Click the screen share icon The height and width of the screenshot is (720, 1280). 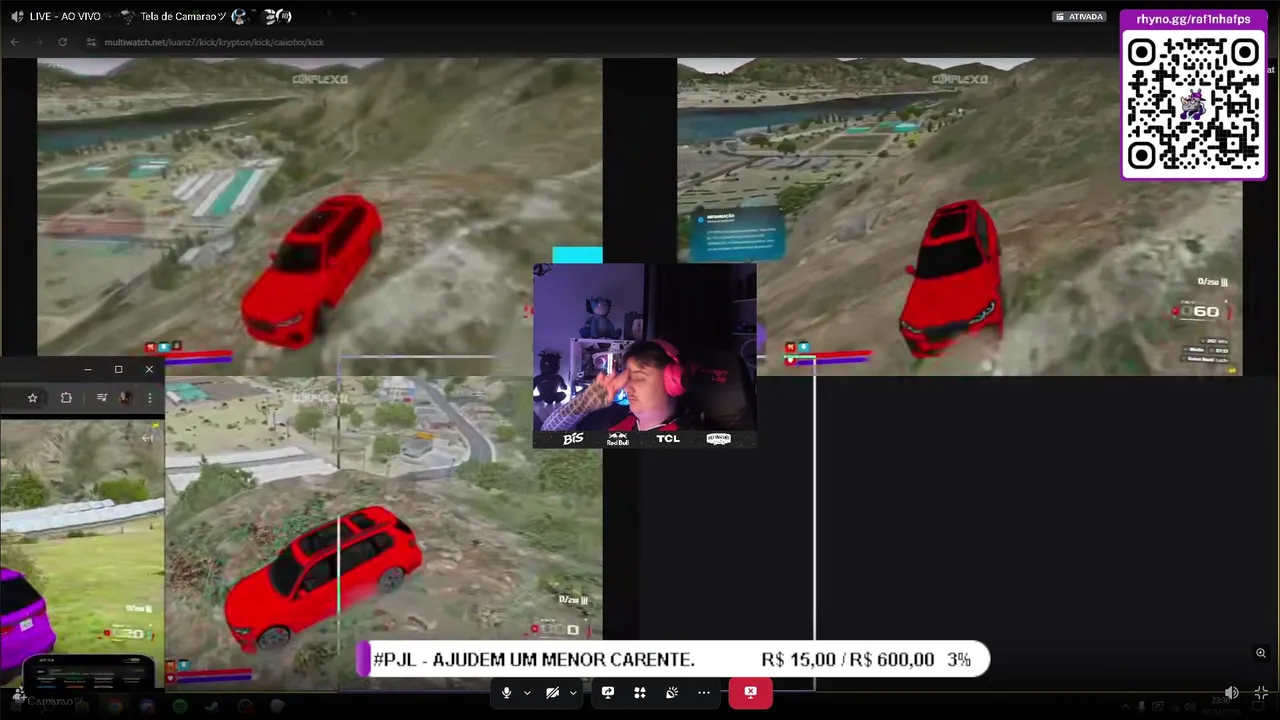pos(608,692)
